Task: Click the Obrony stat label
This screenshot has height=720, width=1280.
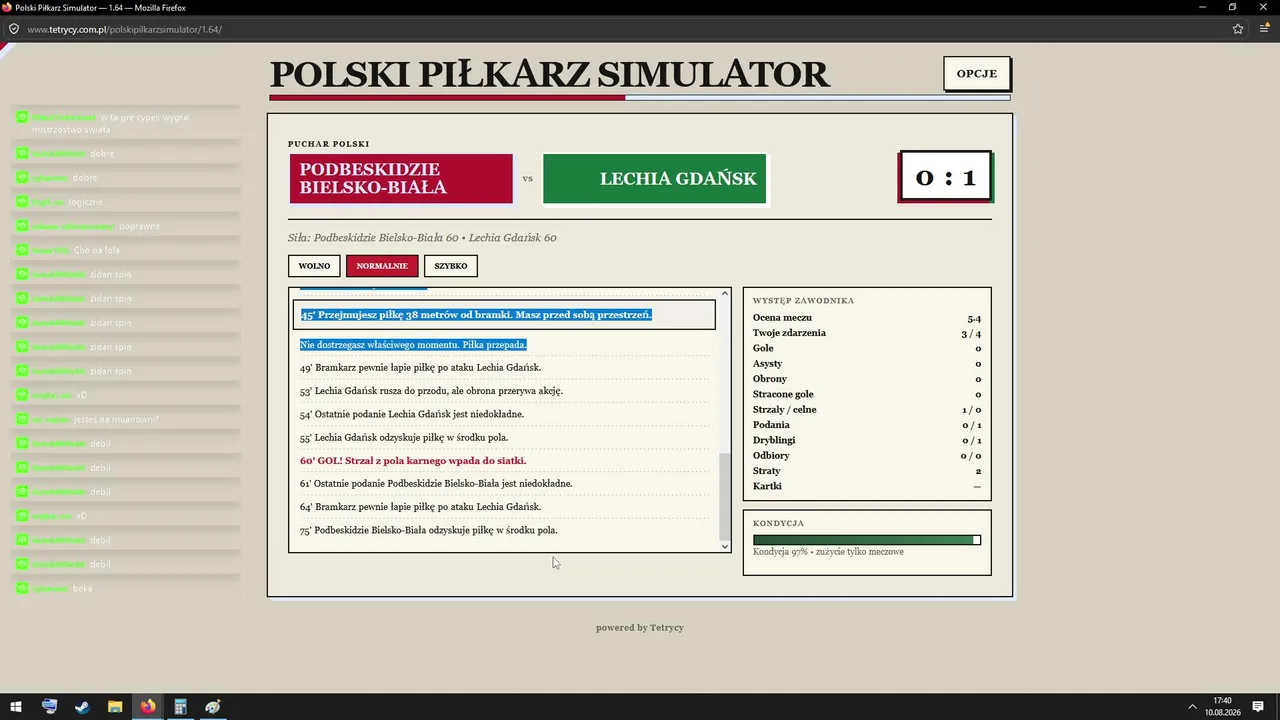Action: point(770,379)
